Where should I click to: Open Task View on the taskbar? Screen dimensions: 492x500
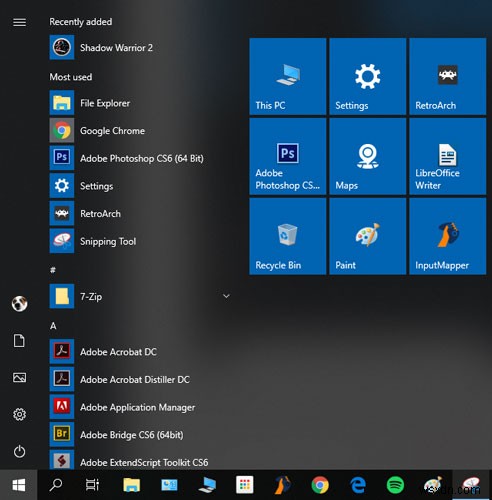coord(92,485)
